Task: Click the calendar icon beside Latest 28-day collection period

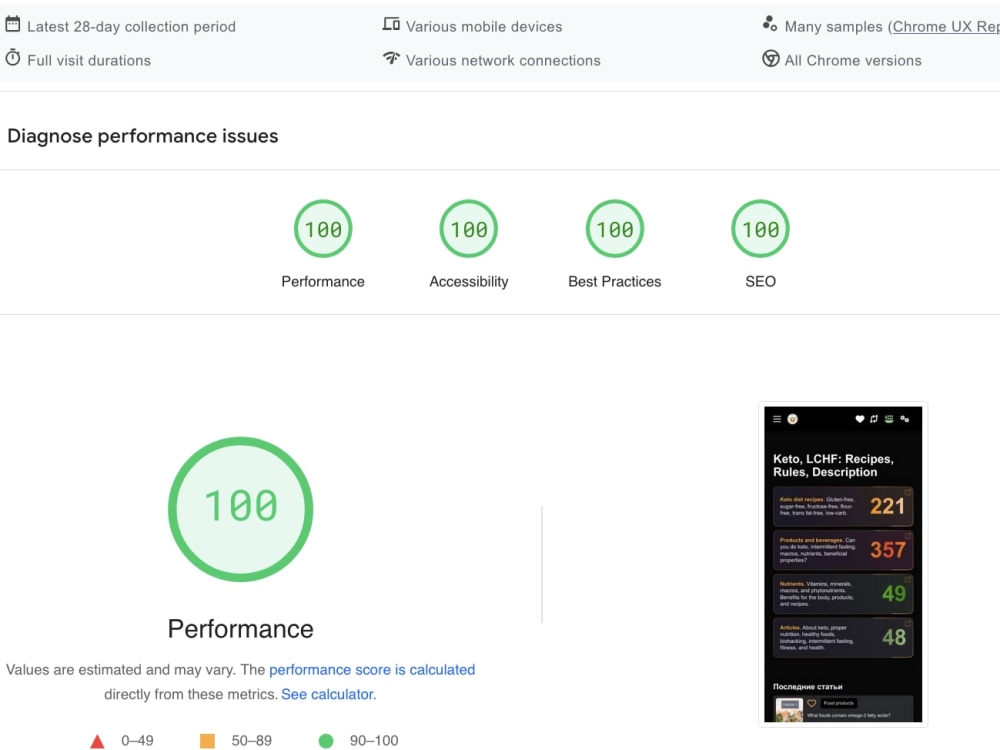Action: 13,24
